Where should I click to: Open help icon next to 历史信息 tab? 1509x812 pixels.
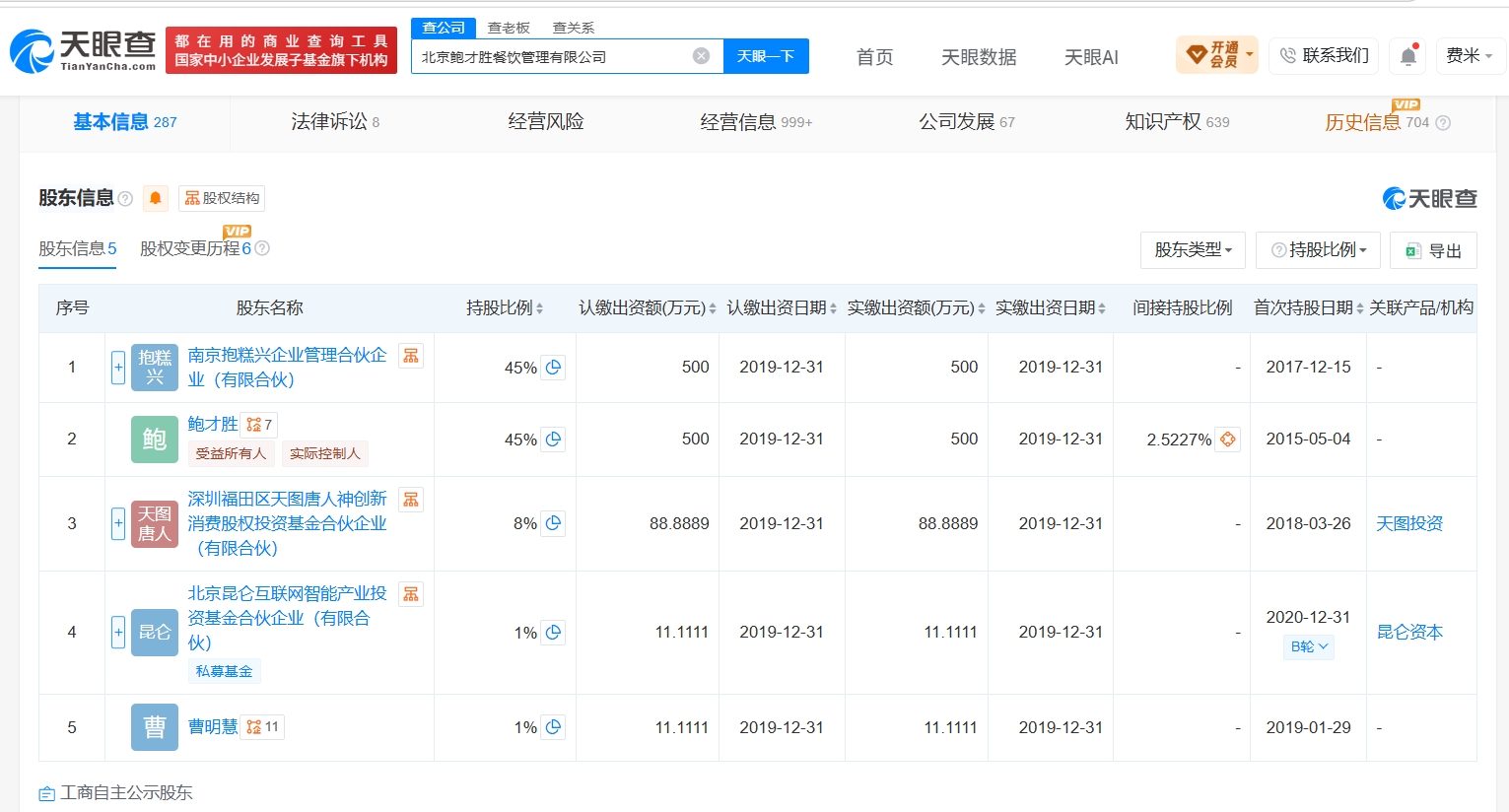click(1443, 123)
